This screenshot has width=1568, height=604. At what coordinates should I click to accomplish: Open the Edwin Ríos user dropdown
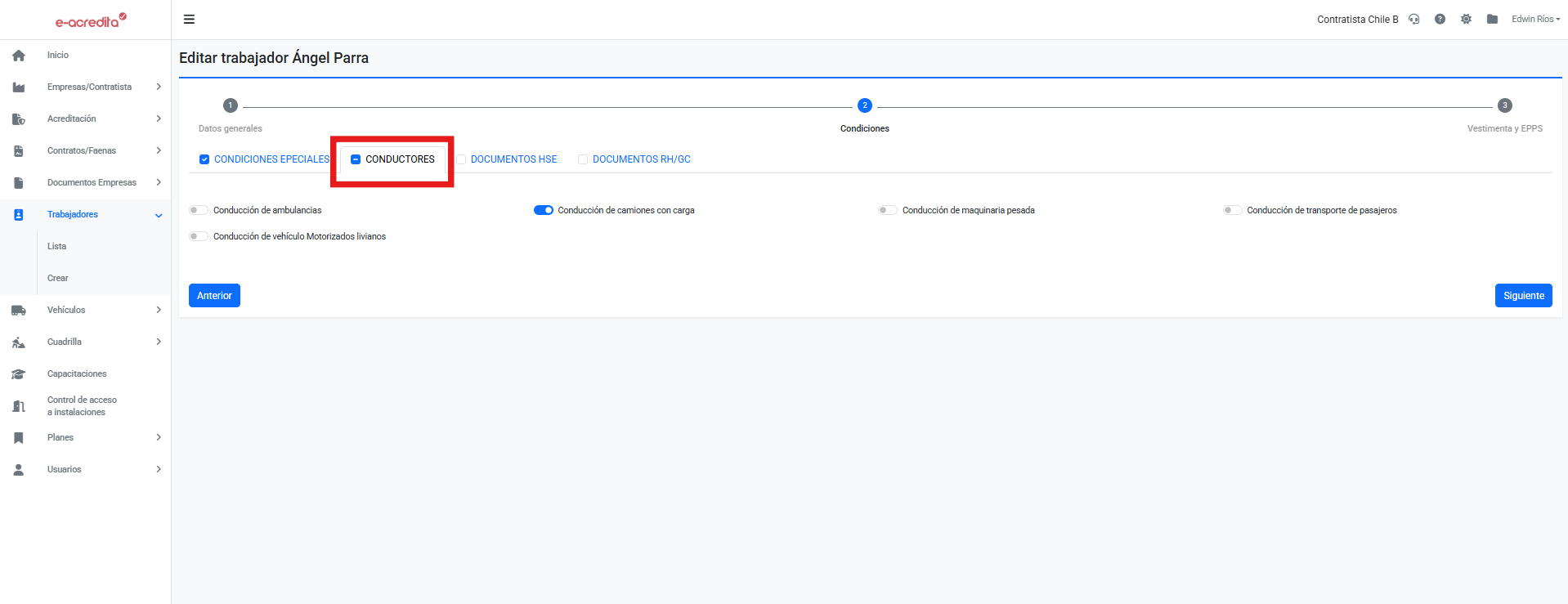(x=1535, y=19)
